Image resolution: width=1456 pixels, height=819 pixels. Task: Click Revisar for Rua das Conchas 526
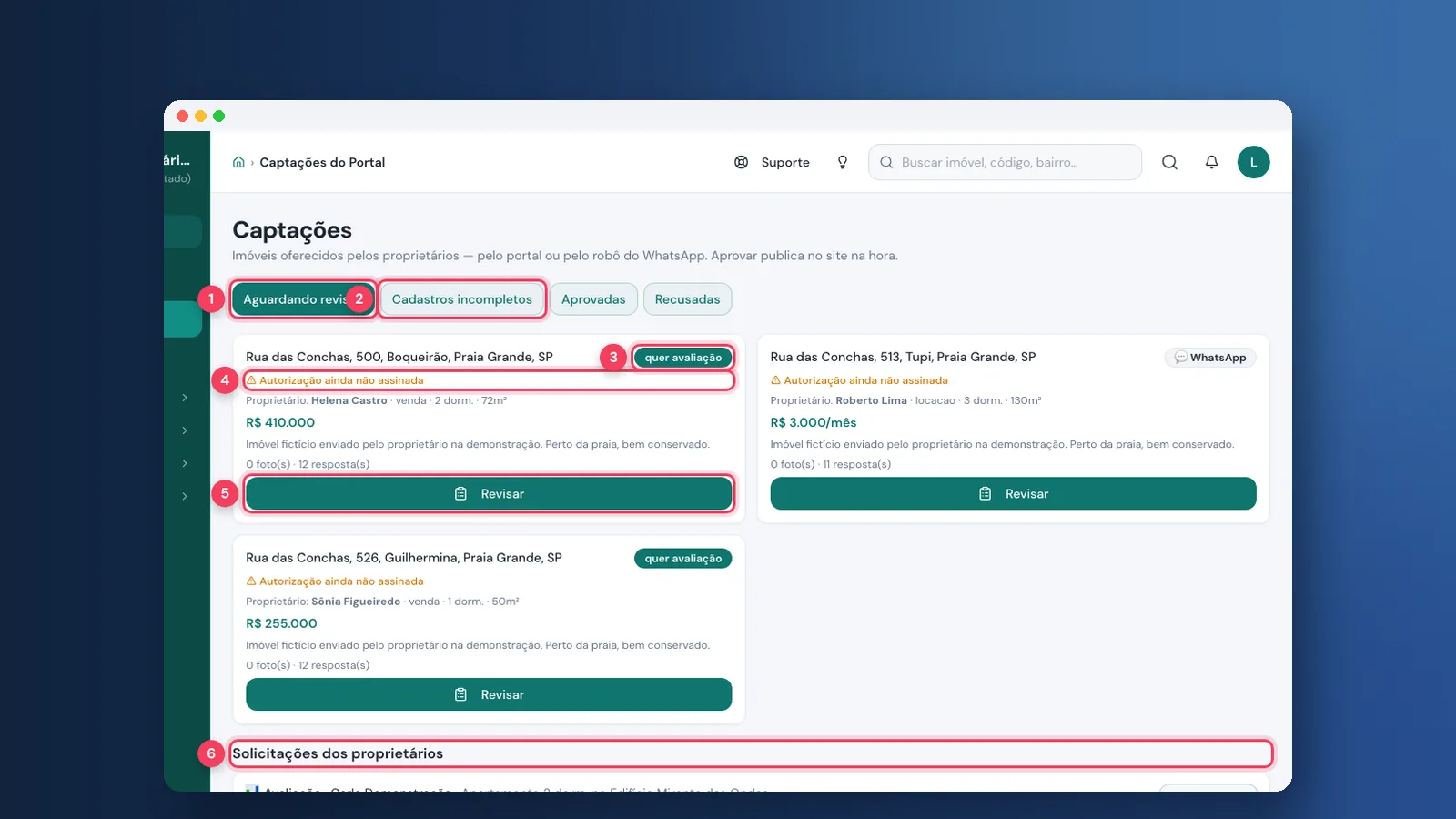coord(489,694)
